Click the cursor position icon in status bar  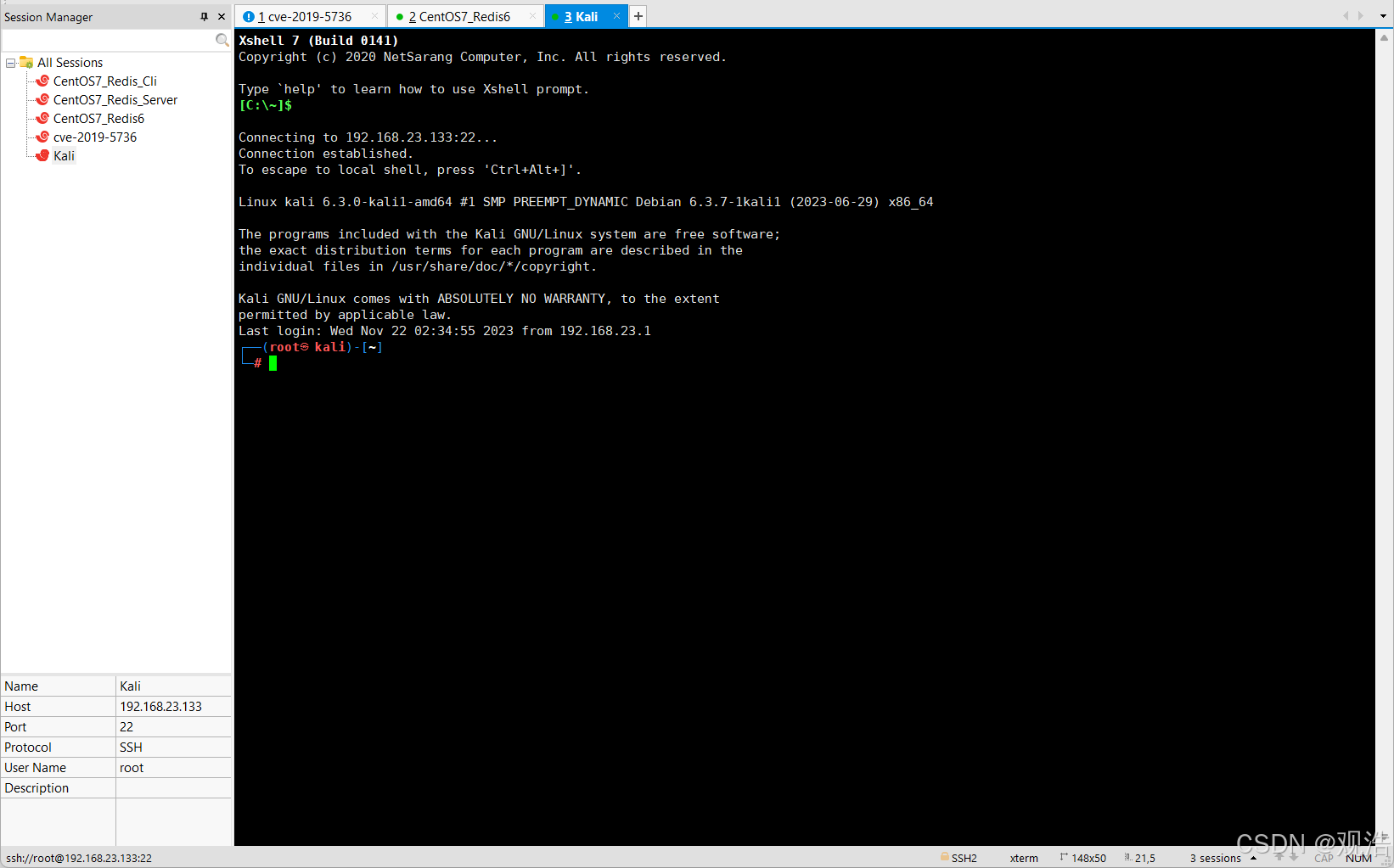1128,857
